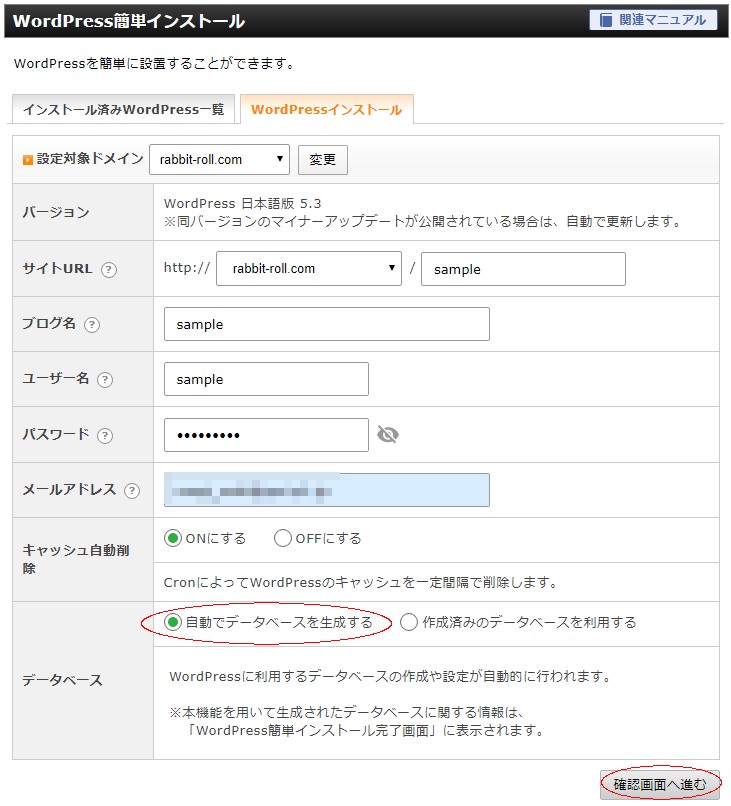The width and height of the screenshot is (731, 806).
Task: Click the ブログ名 text field
Action: tap(327, 324)
